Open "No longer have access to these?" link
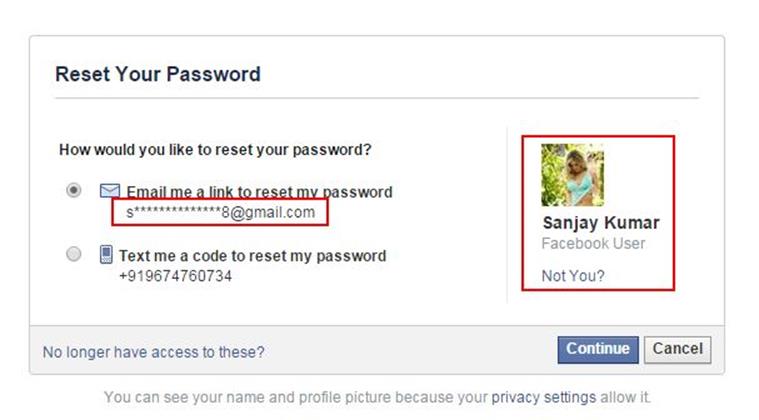The height and width of the screenshot is (420, 759). pos(154,352)
